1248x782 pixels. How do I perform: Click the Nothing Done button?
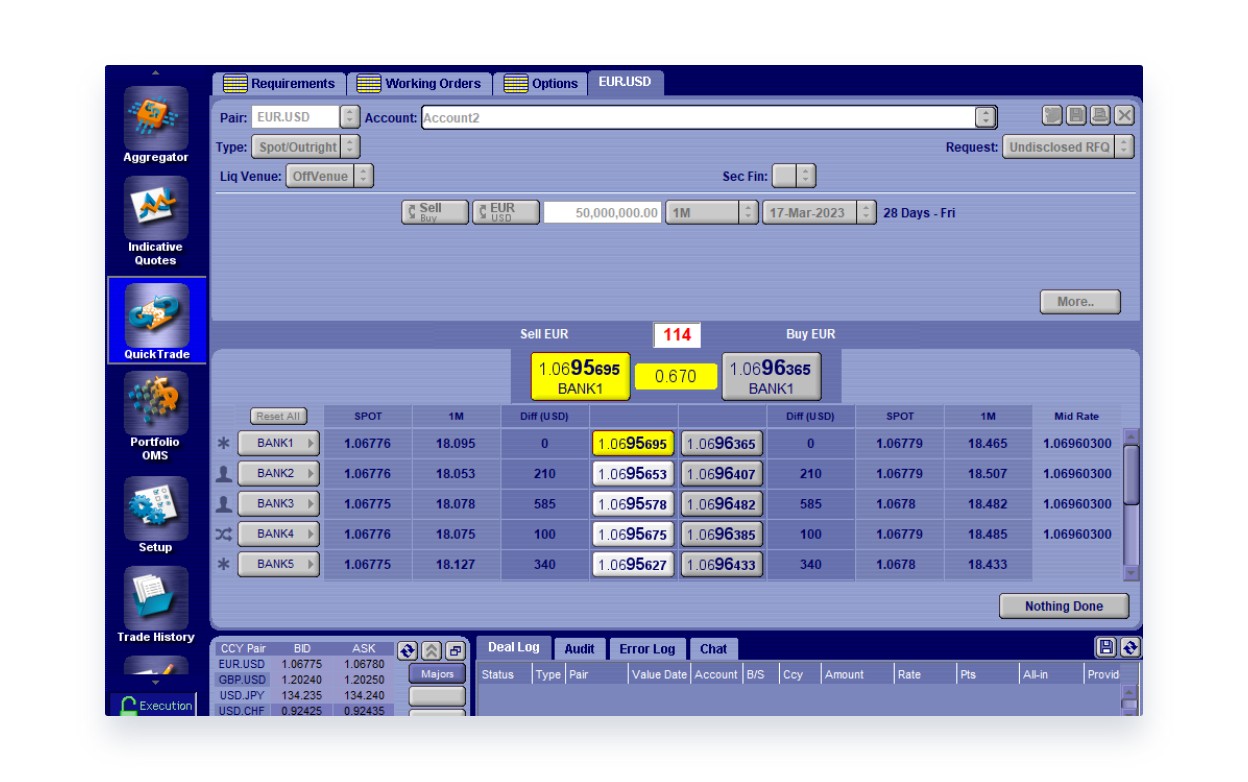point(1064,606)
